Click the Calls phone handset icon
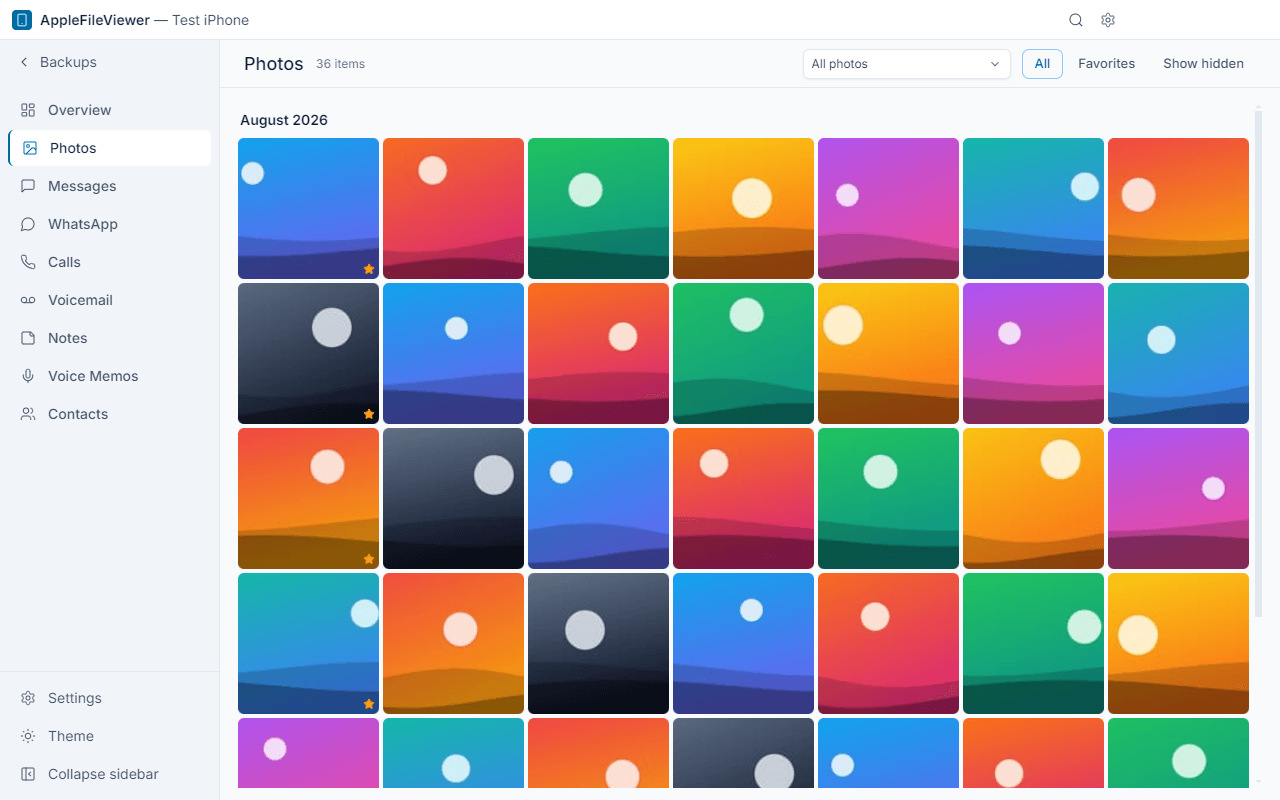 [x=28, y=262]
